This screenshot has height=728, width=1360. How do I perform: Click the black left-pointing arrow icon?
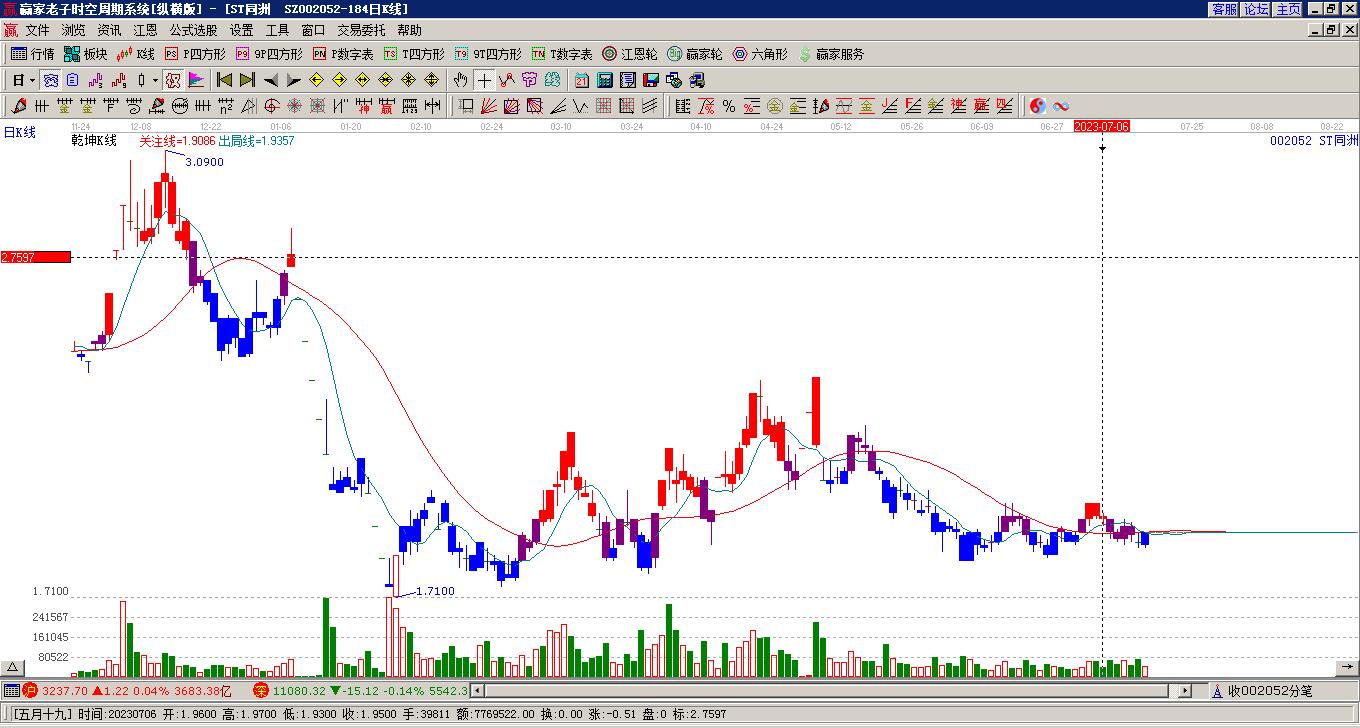pyautogui.click(x=270, y=80)
